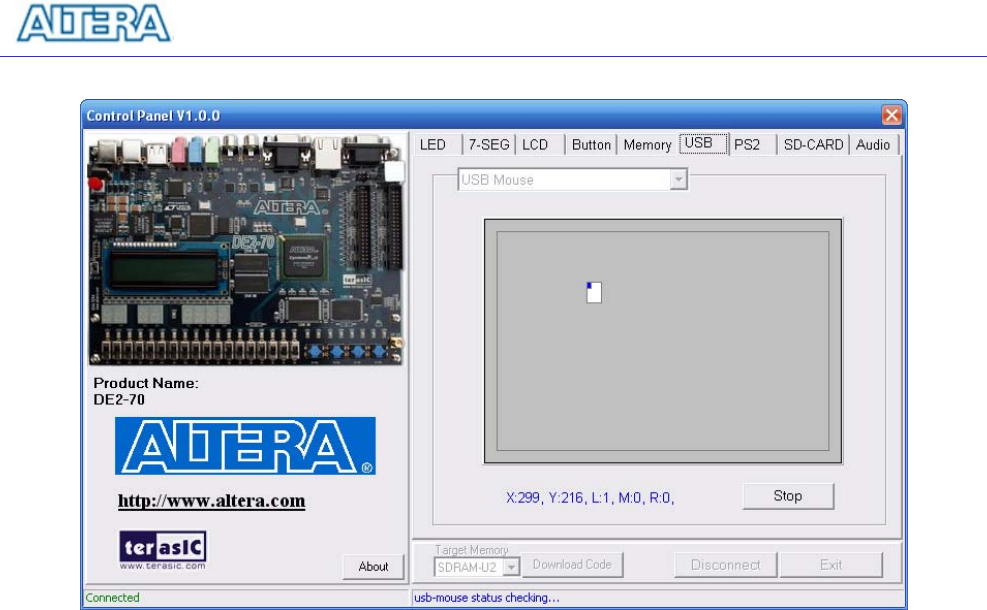
Task: Switch to the PS2 tab
Action: tap(752, 145)
